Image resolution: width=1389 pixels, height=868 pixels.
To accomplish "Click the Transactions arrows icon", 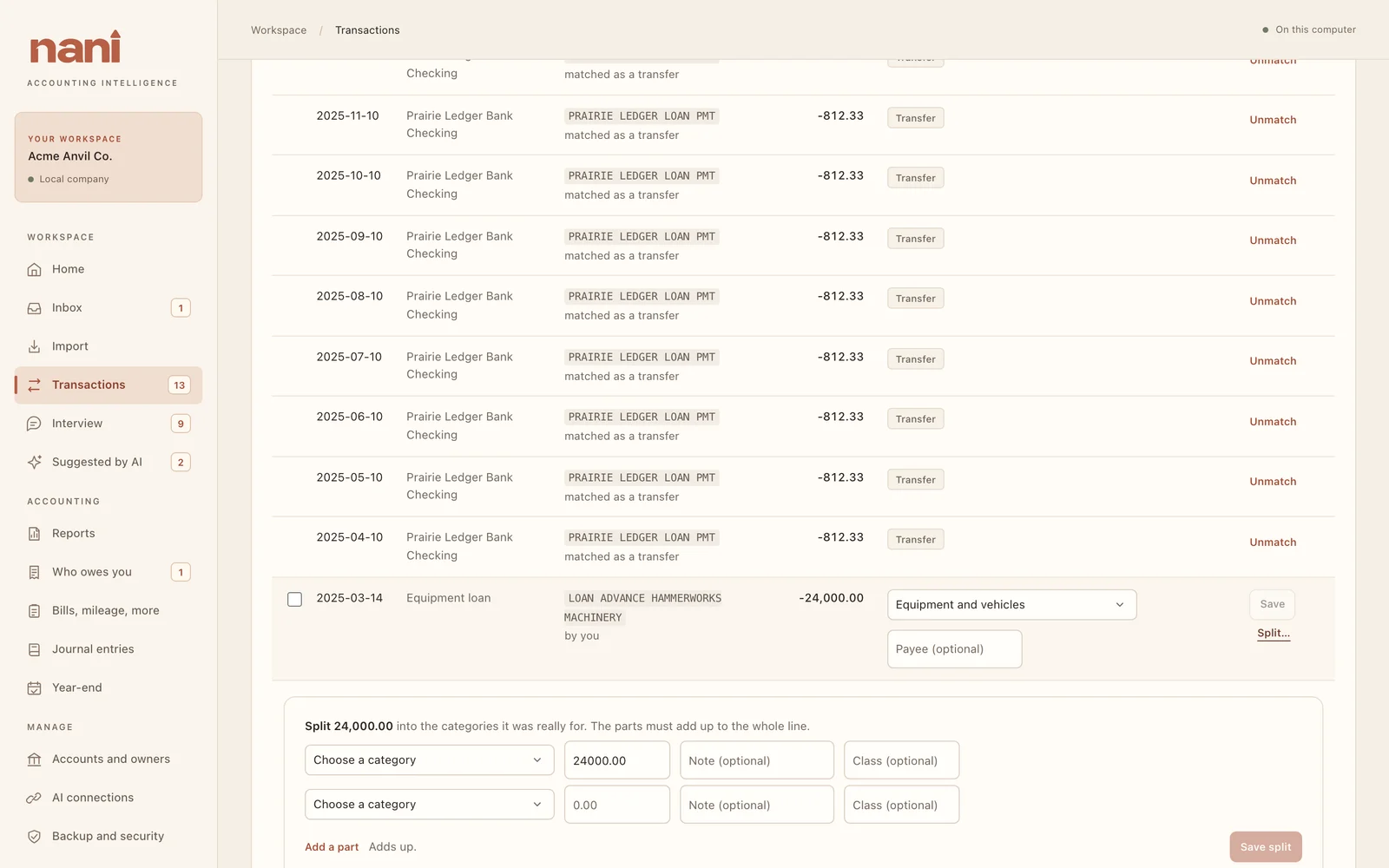I will tap(35, 385).
